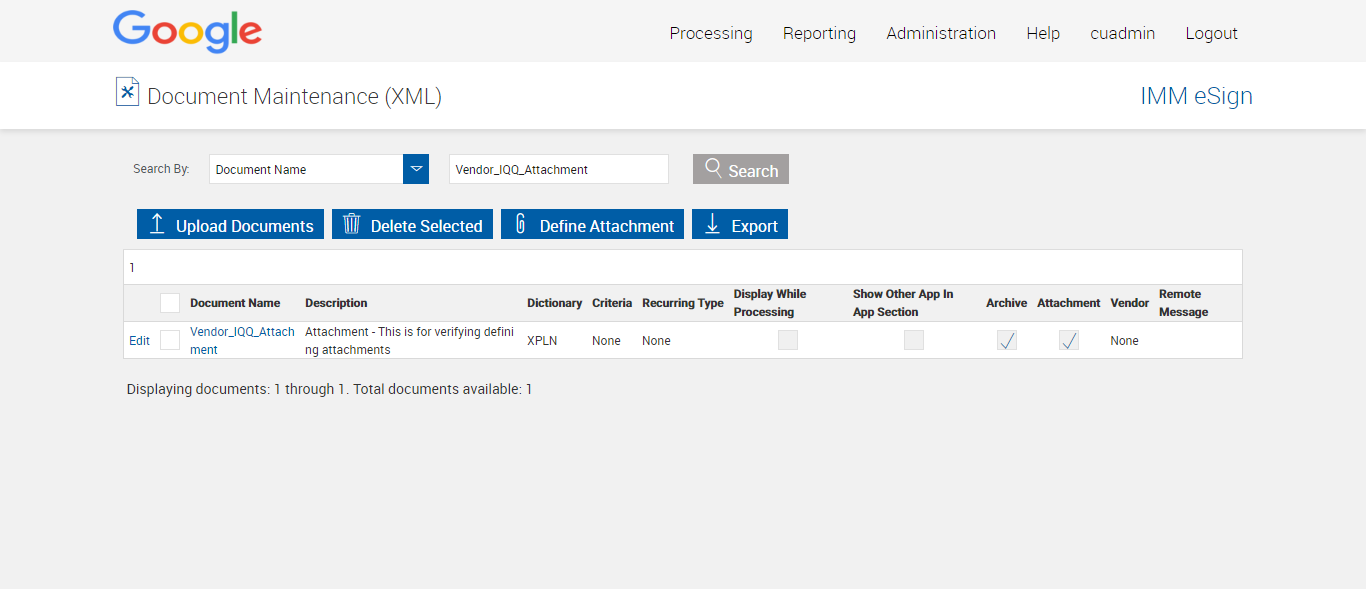Go to page 1 of results
The width and height of the screenshot is (1366, 589).
pos(132,268)
